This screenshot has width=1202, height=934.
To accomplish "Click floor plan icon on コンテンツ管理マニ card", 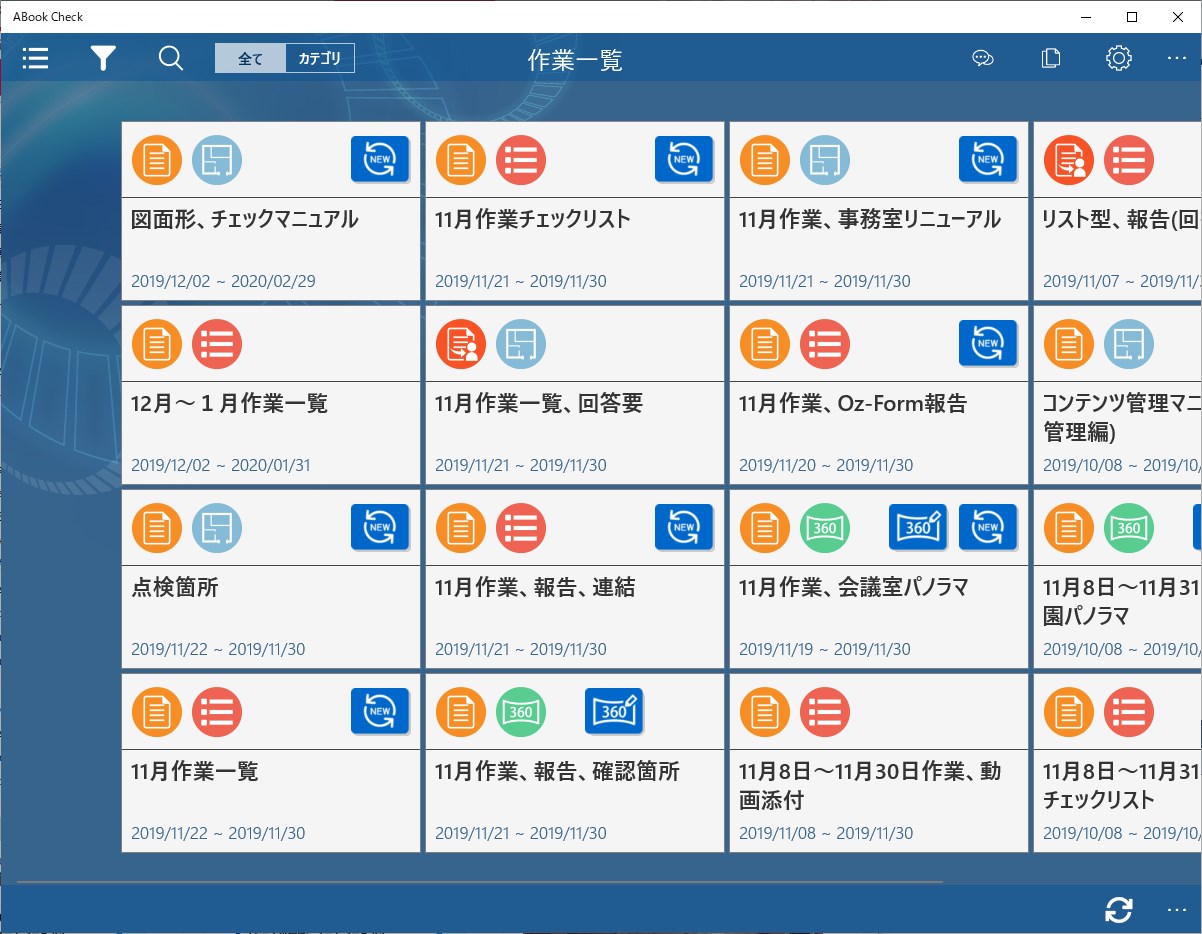I will [1129, 344].
